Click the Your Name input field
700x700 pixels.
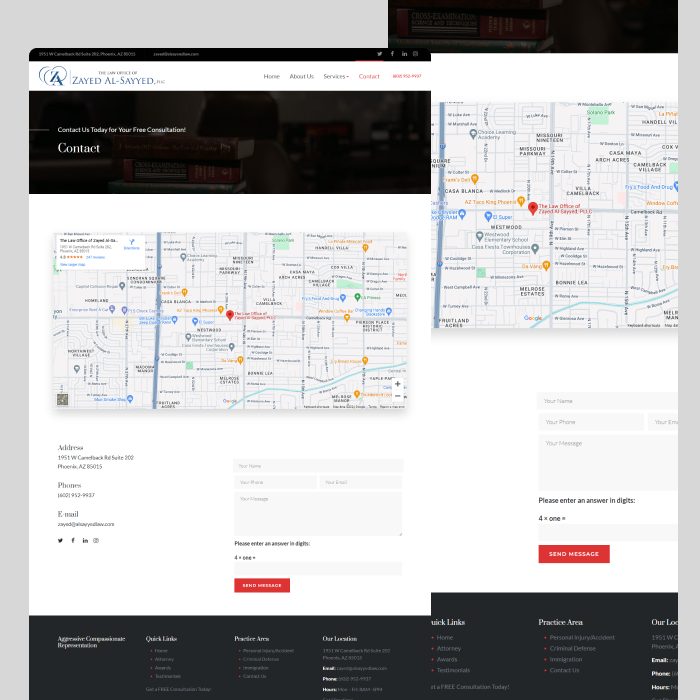pos(318,466)
